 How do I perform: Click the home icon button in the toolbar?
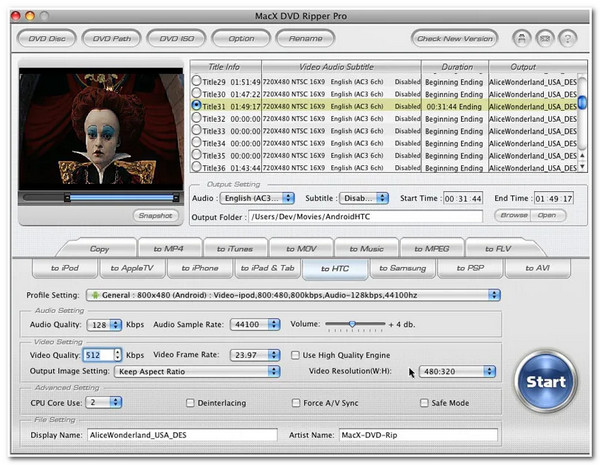(521, 38)
